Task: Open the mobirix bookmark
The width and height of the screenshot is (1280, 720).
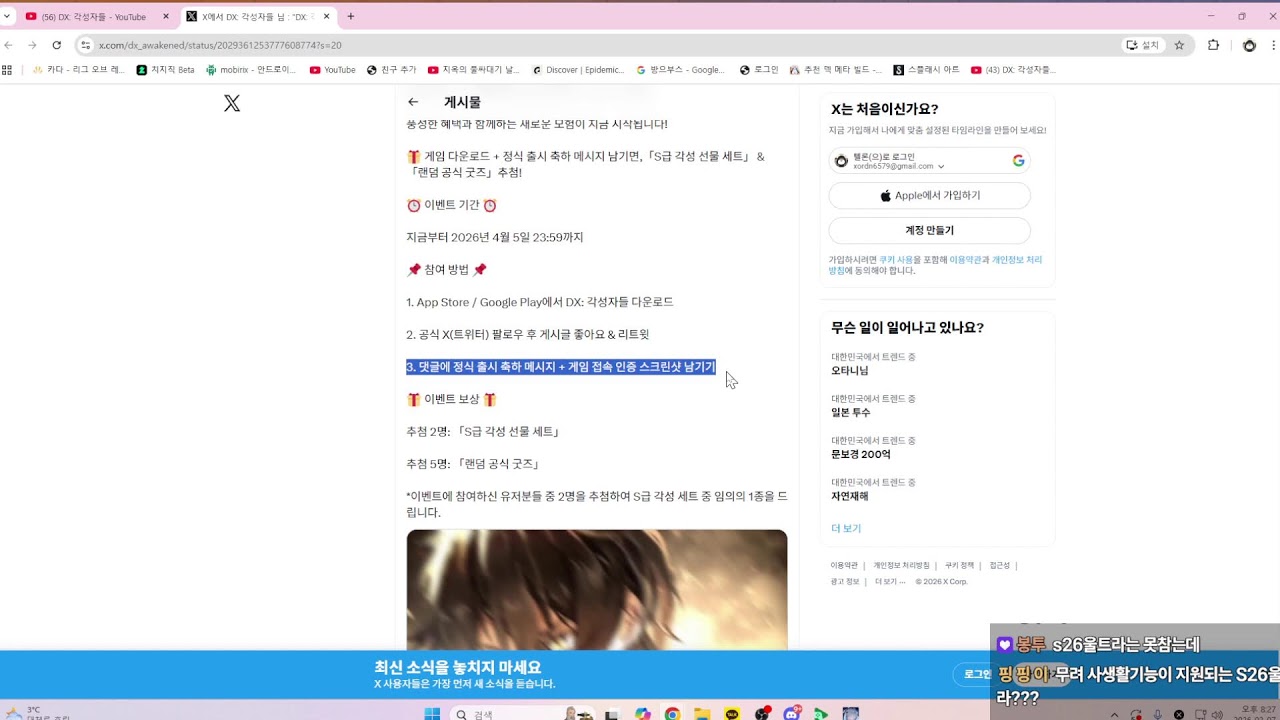Action: (x=251, y=70)
